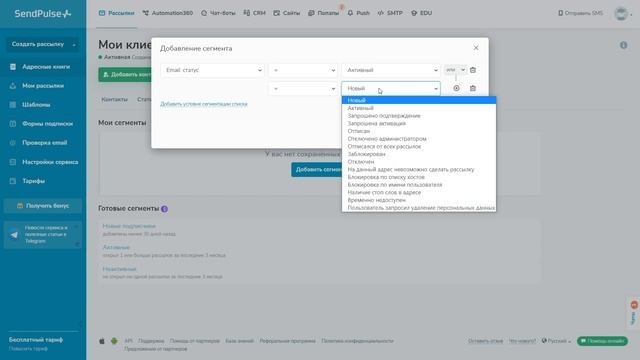Open the Сайты section
Viewport: 640px width, 360px height.
point(287,13)
